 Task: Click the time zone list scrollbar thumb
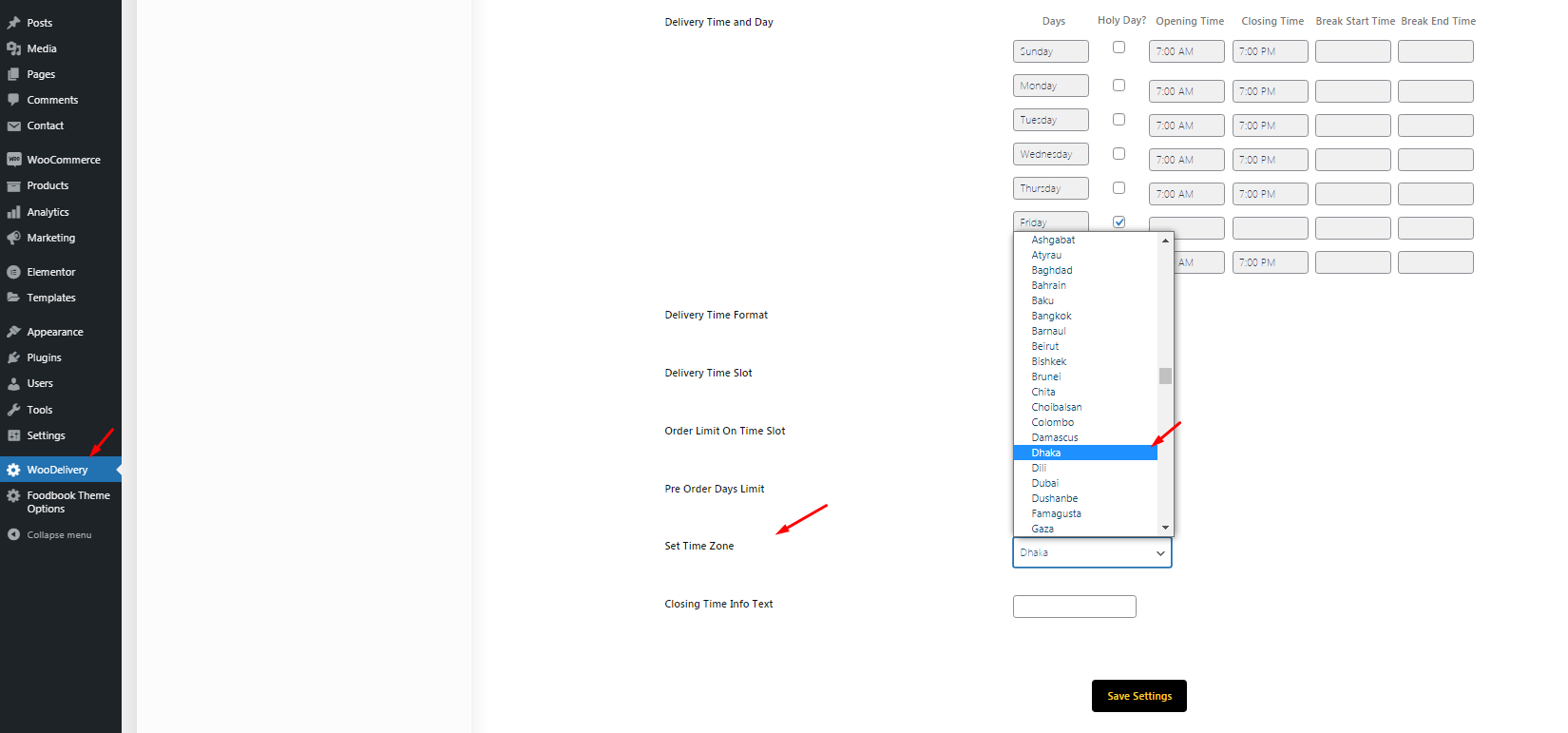(1165, 376)
